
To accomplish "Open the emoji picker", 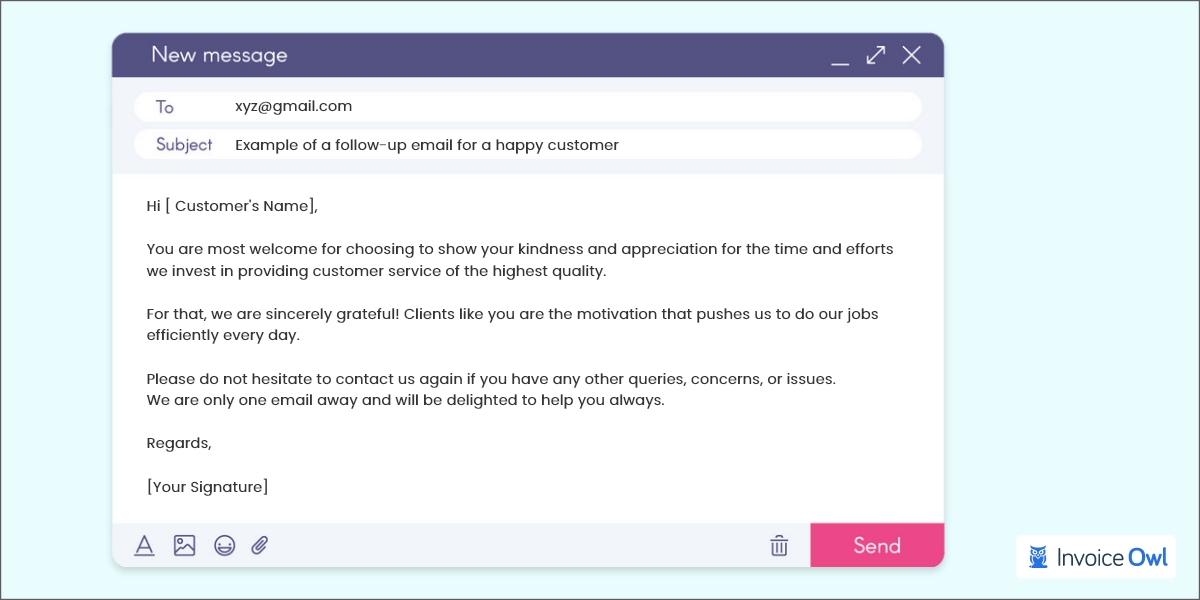I will pyautogui.click(x=223, y=545).
